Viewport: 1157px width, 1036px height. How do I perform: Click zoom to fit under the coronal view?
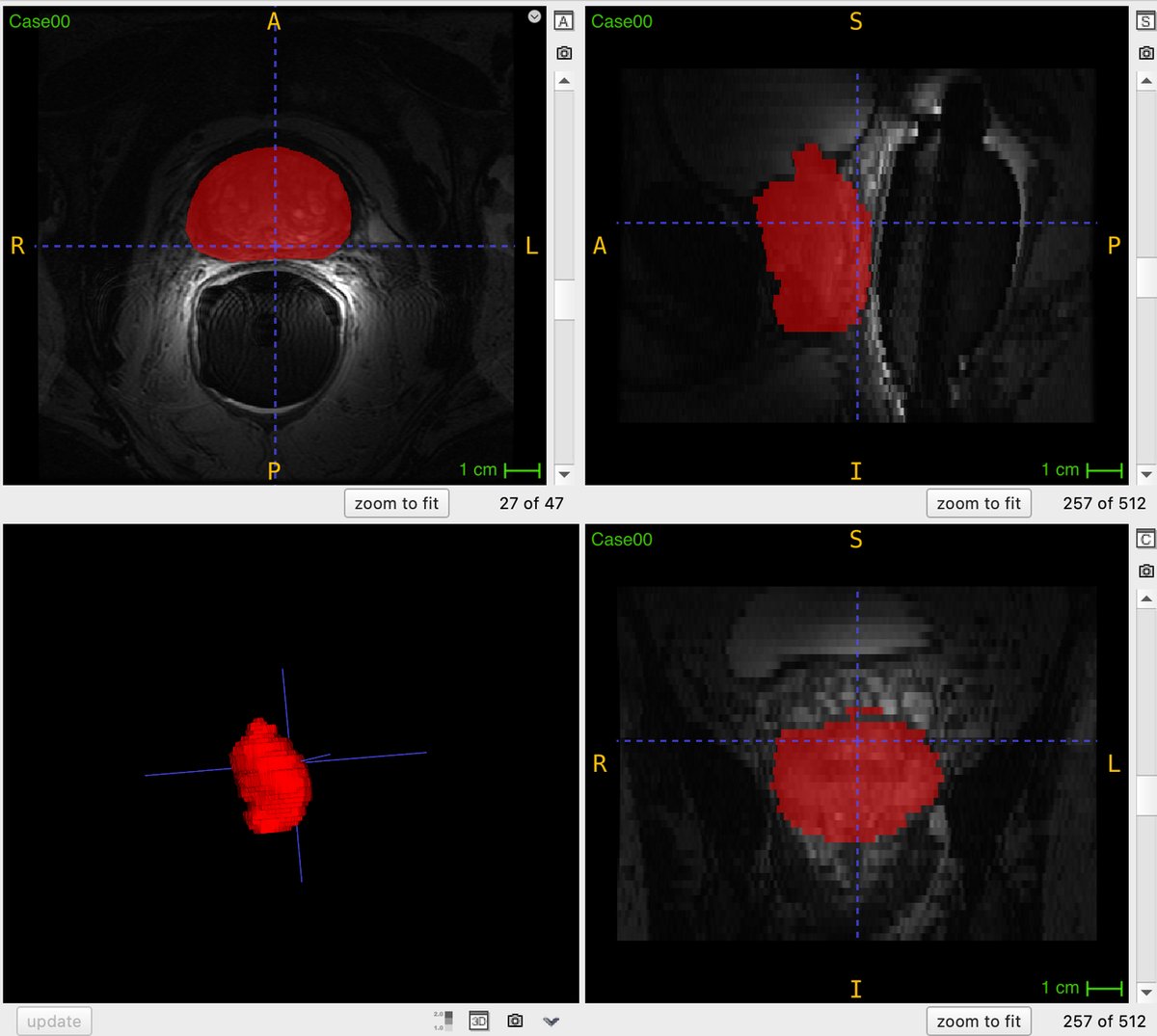coord(979,1022)
